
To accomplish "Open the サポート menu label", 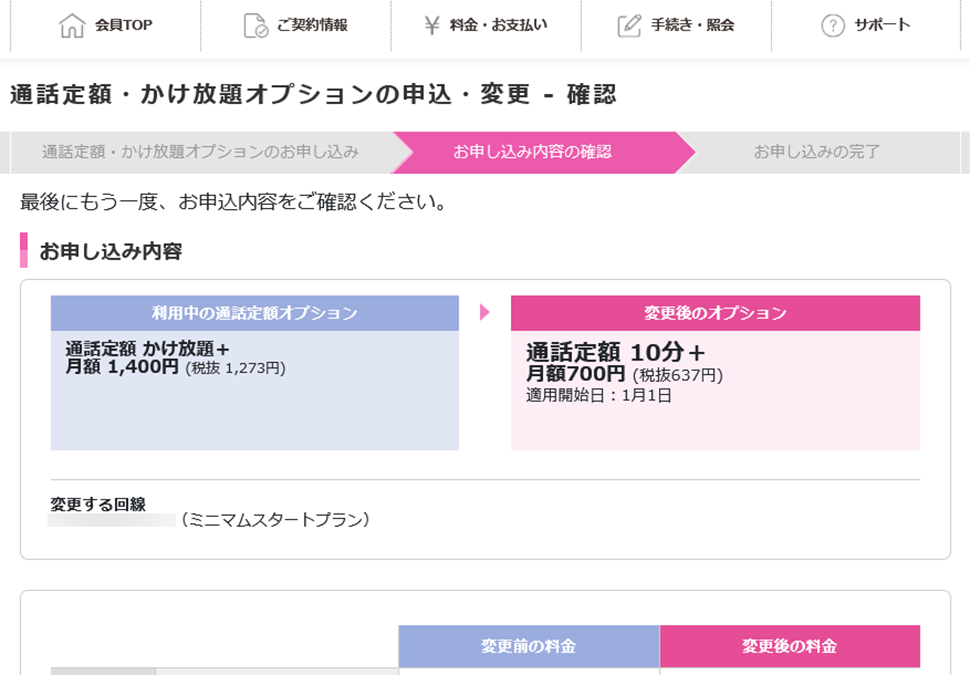I will pyautogui.click(x=882, y=26).
